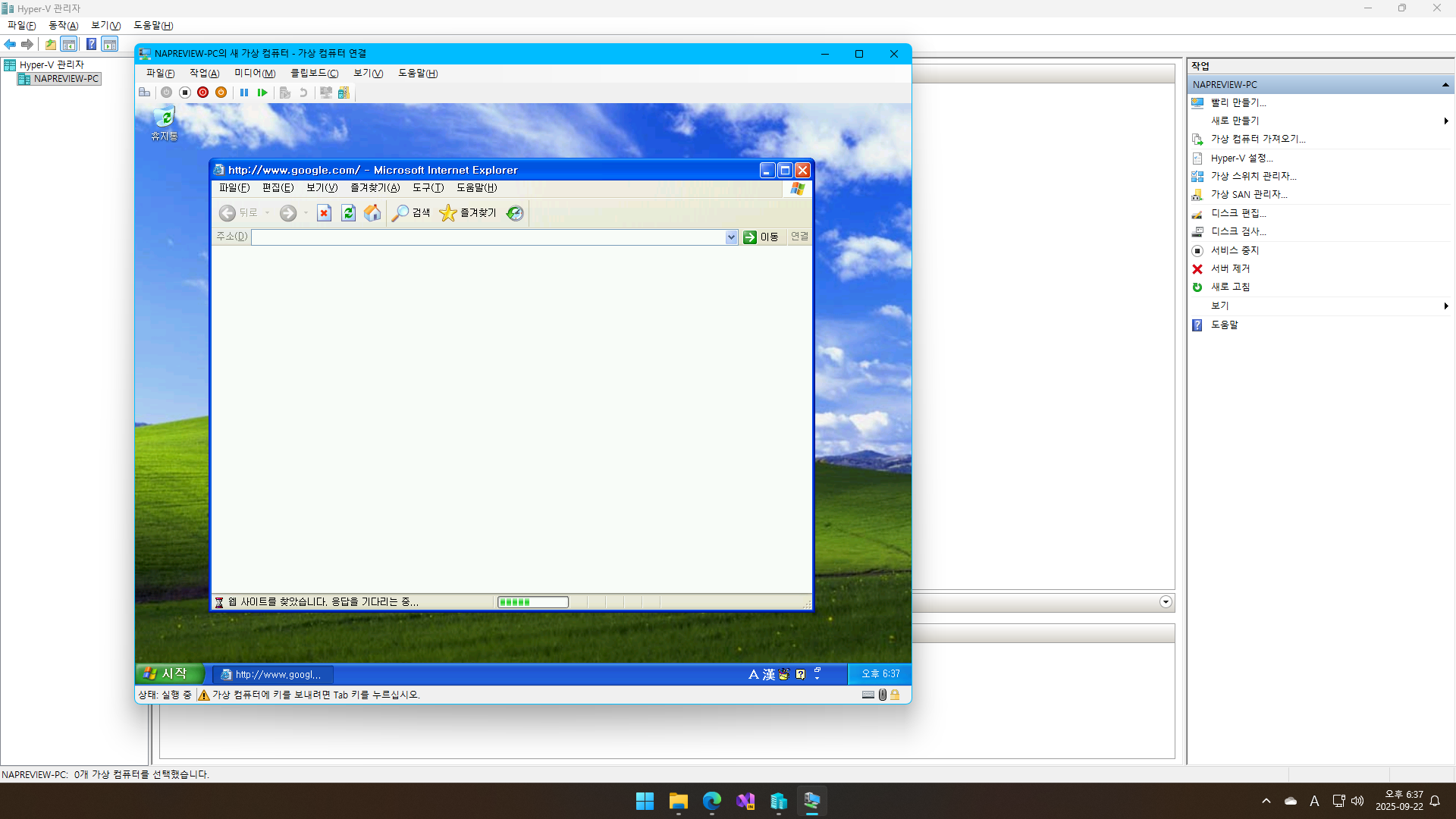Click the Hyper-V Manager blue back arrow
1456x819 pixels.
click(10, 44)
